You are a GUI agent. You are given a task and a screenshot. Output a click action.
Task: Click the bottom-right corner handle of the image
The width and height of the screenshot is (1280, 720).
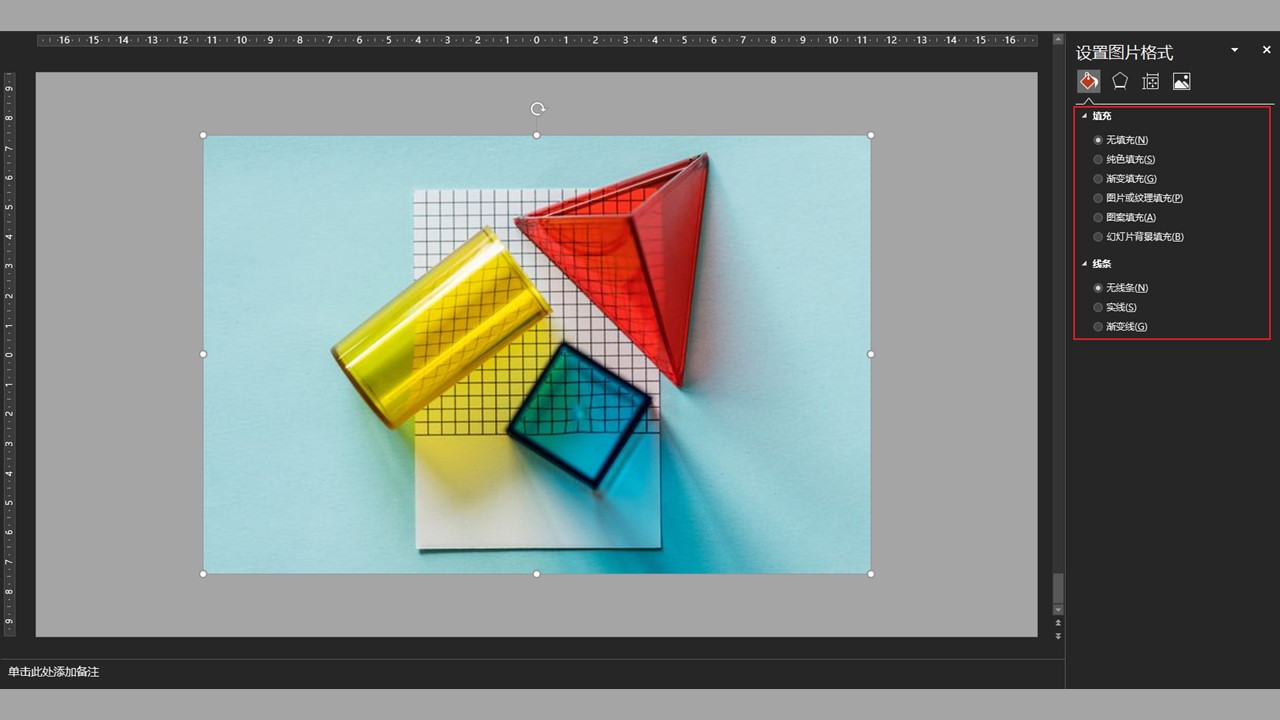coord(871,574)
